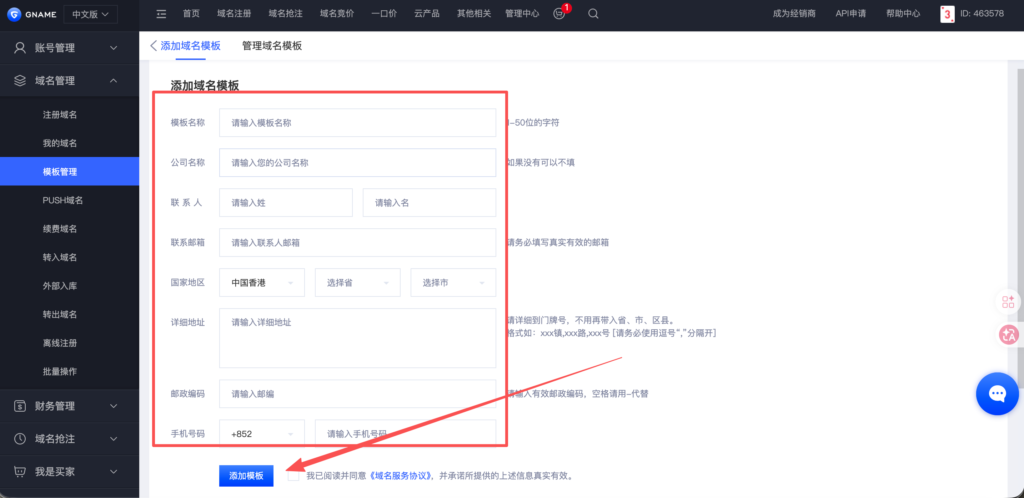Toggle the sidebar collapse icon
1024x498 pixels.
click(161, 14)
